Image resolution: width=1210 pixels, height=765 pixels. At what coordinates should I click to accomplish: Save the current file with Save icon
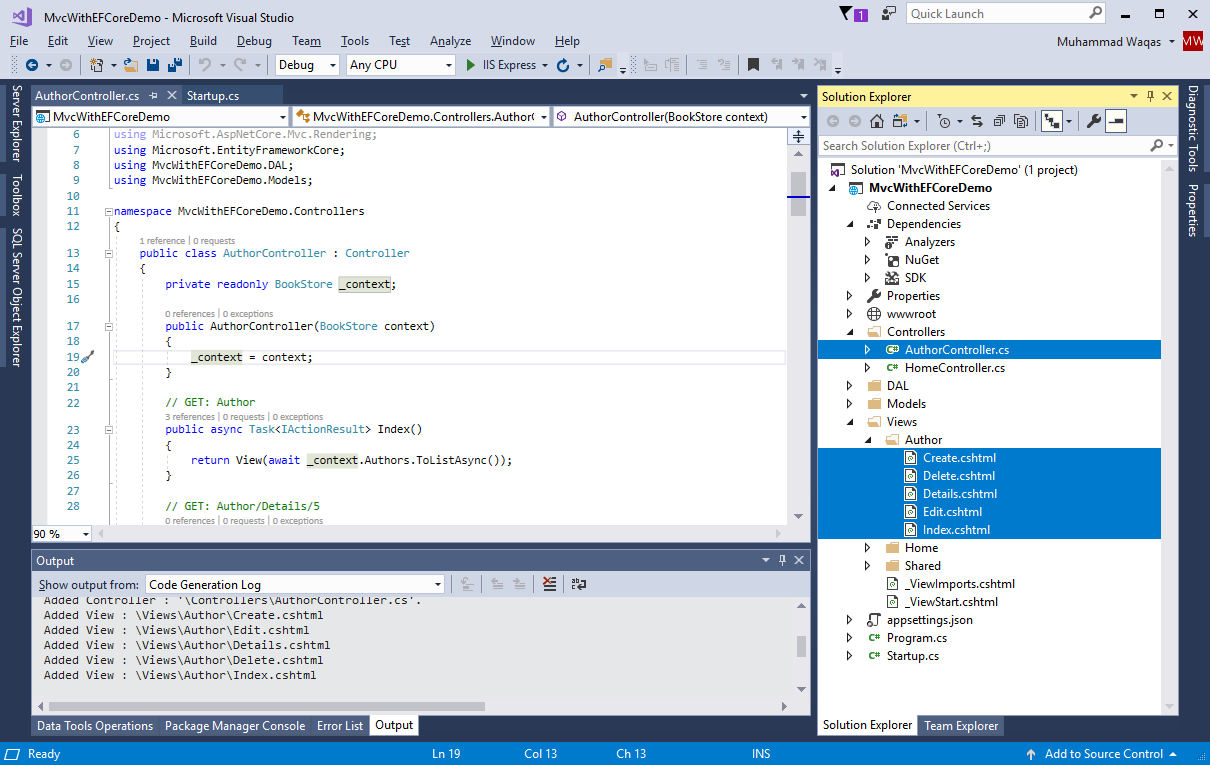pos(153,65)
